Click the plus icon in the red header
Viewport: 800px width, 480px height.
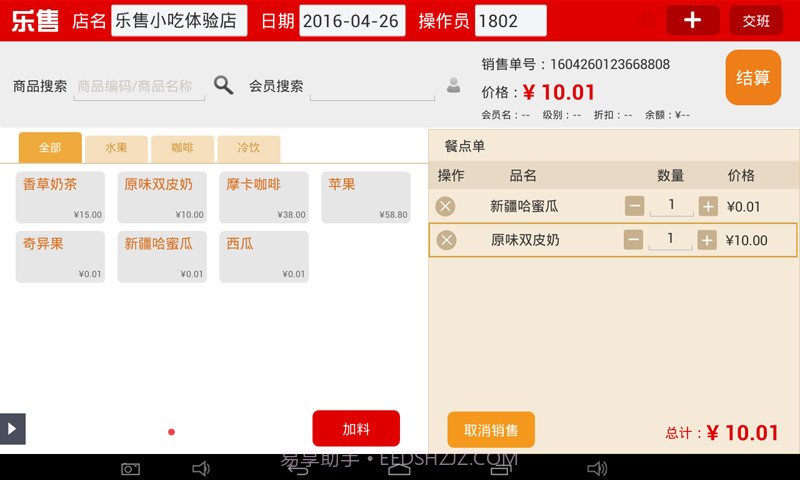(692, 20)
